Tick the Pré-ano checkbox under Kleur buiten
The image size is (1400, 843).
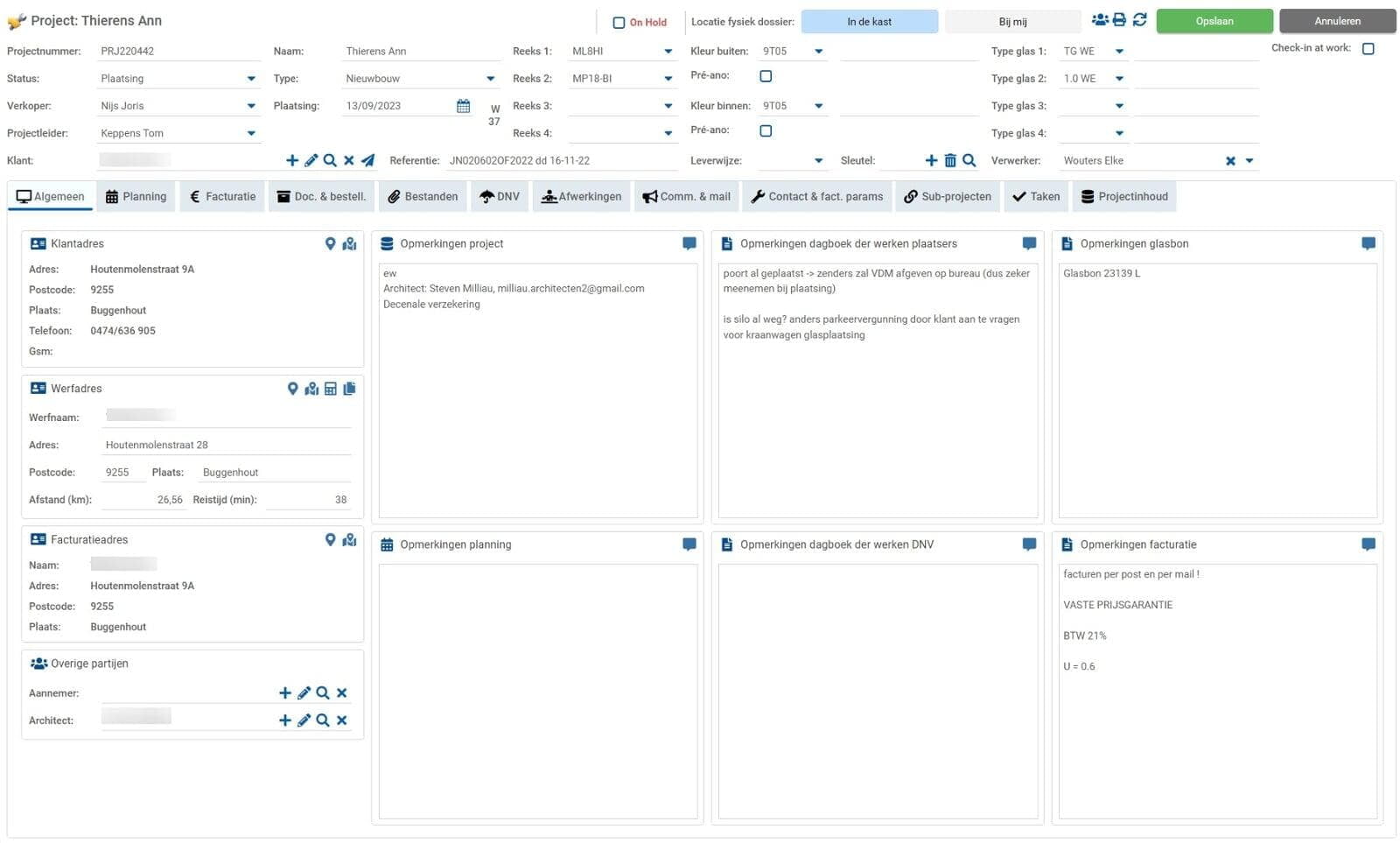coord(766,76)
